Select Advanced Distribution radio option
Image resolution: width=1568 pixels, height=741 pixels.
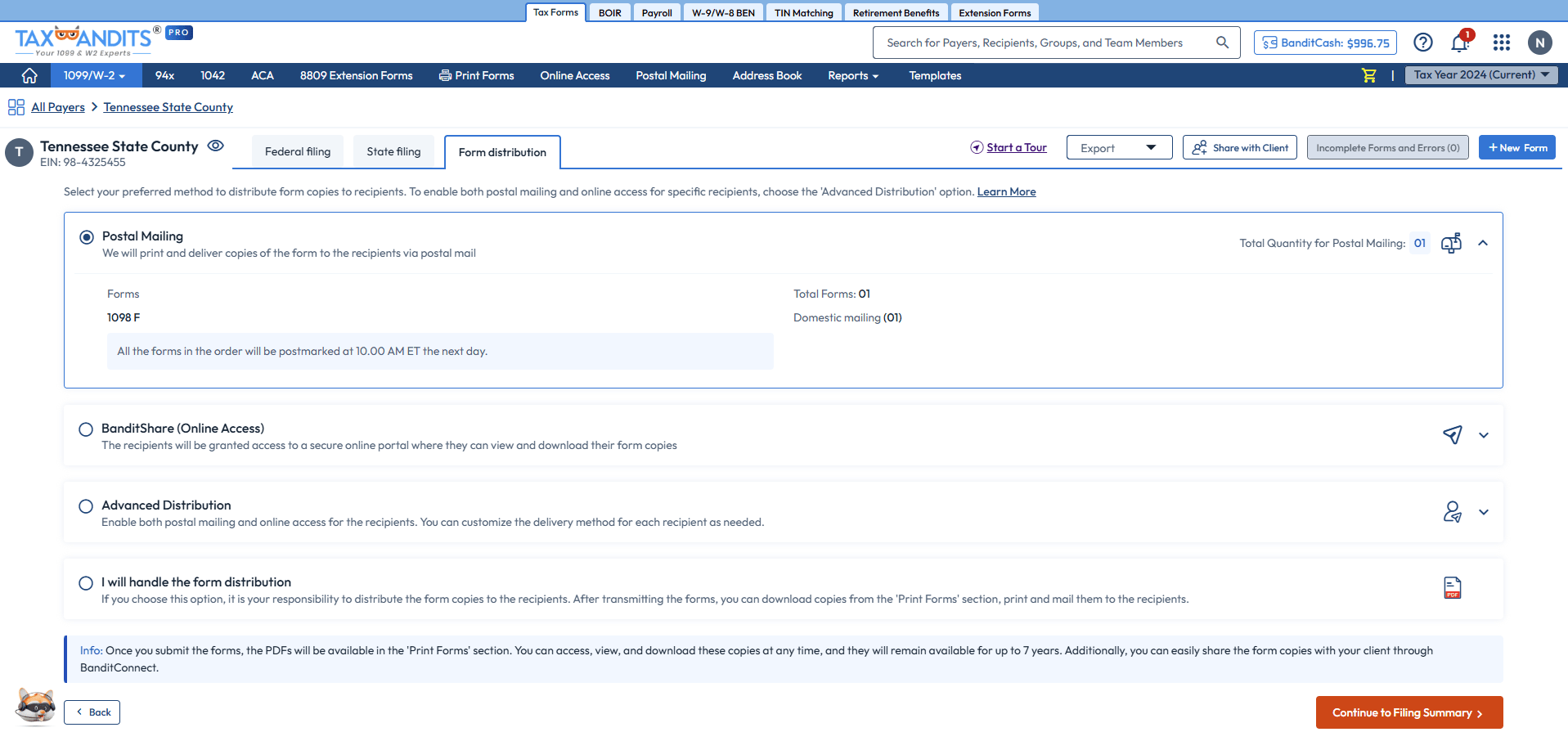86,506
